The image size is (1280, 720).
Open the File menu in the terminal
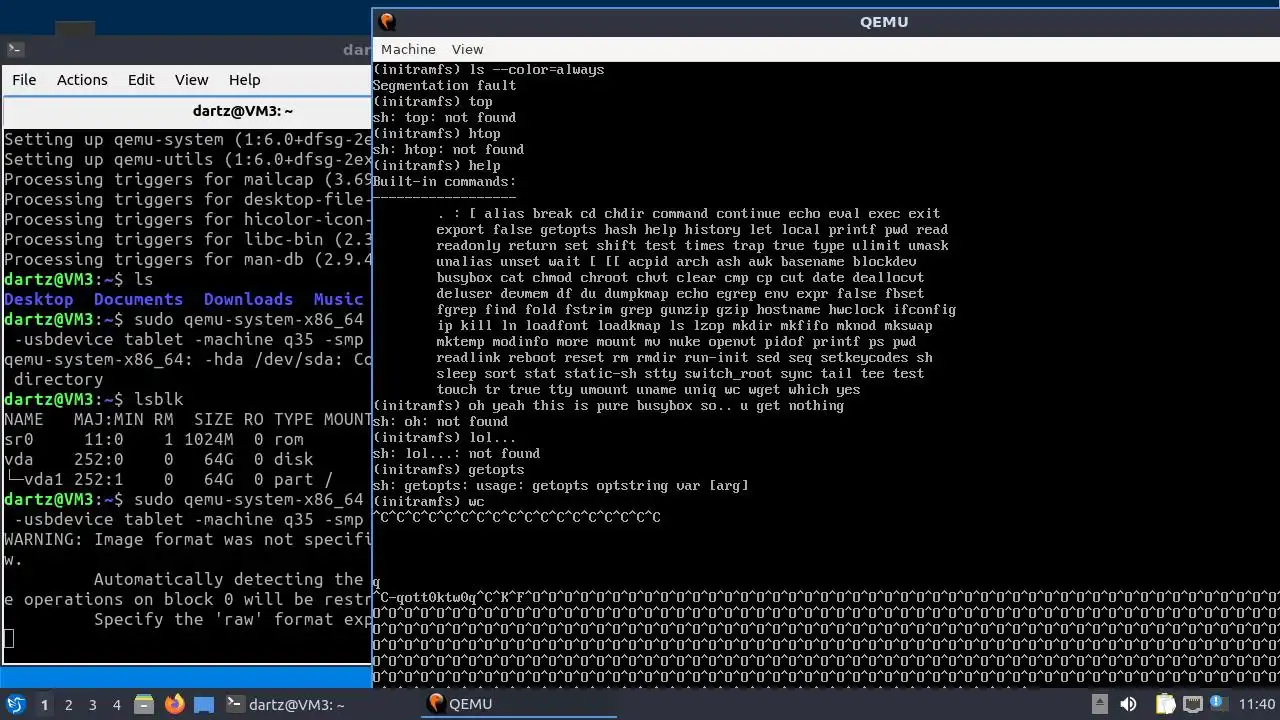pos(24,80)
